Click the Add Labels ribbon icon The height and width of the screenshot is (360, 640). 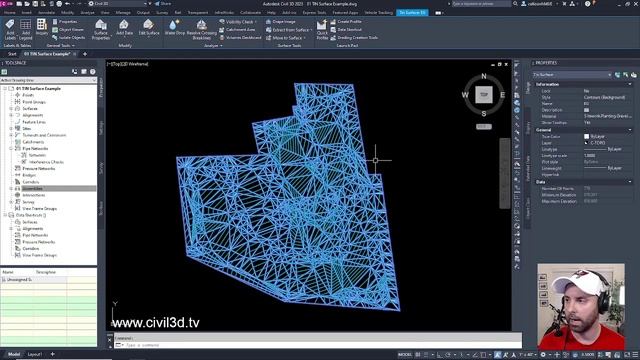point(10,29)
